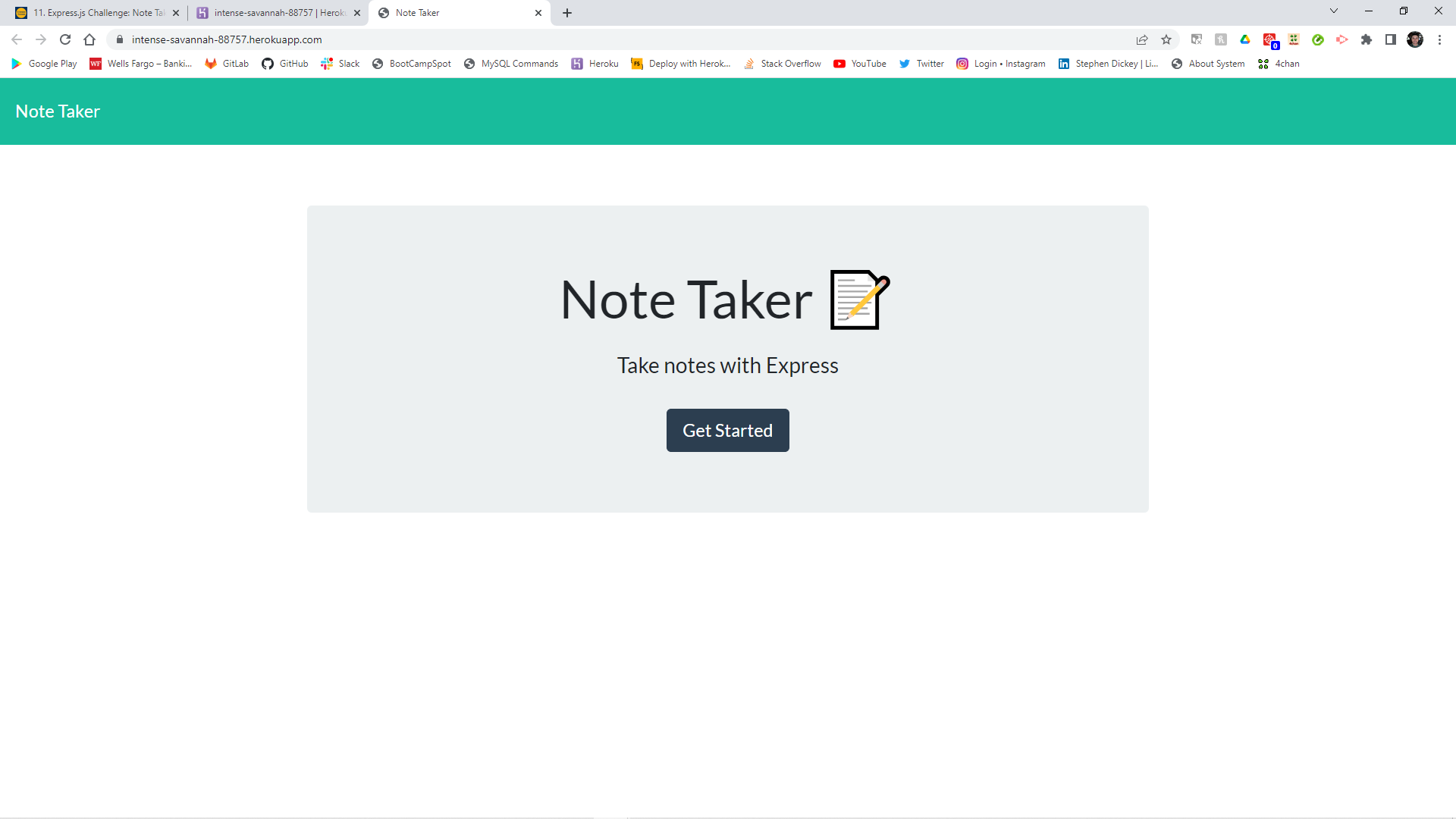This screenshot has height=819, width=1456.
Task: Click the home button icon
Action: [x=90, y=39]
